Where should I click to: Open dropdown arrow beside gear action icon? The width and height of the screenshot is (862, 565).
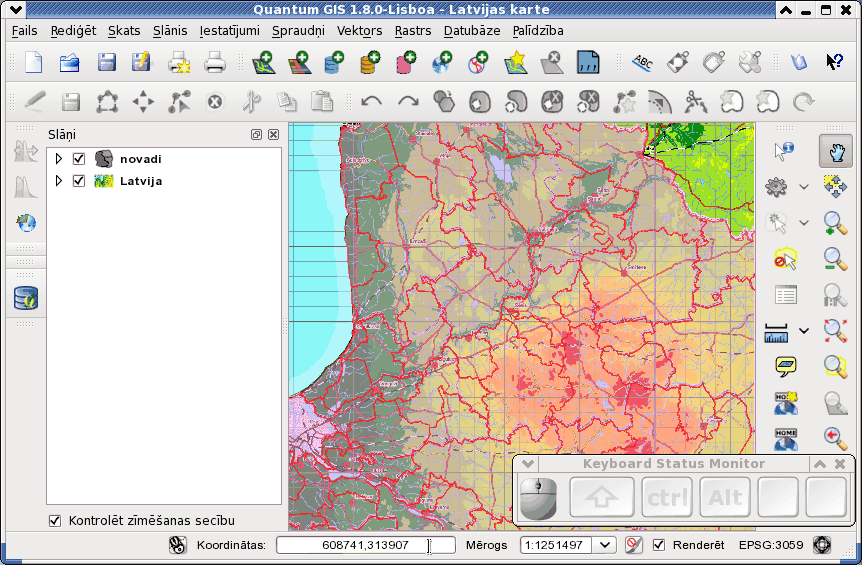tap(804, 187)
